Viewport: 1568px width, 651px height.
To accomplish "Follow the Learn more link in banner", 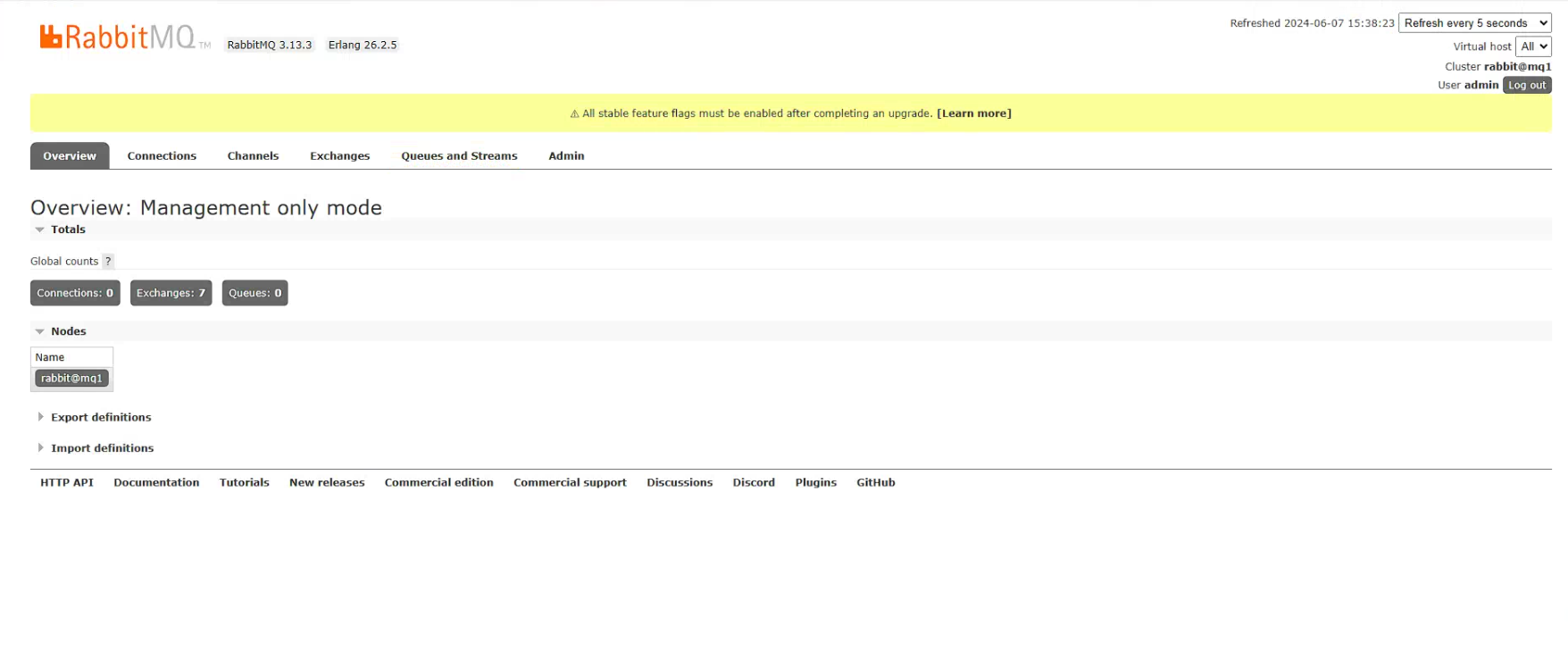I will coord(973,113).
